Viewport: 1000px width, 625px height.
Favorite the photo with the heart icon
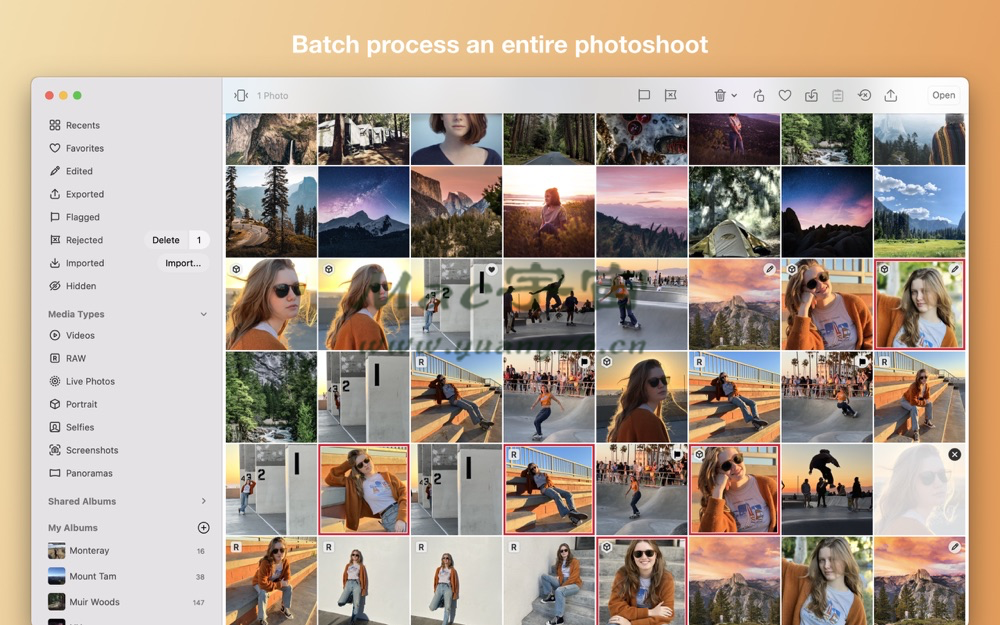784,96
